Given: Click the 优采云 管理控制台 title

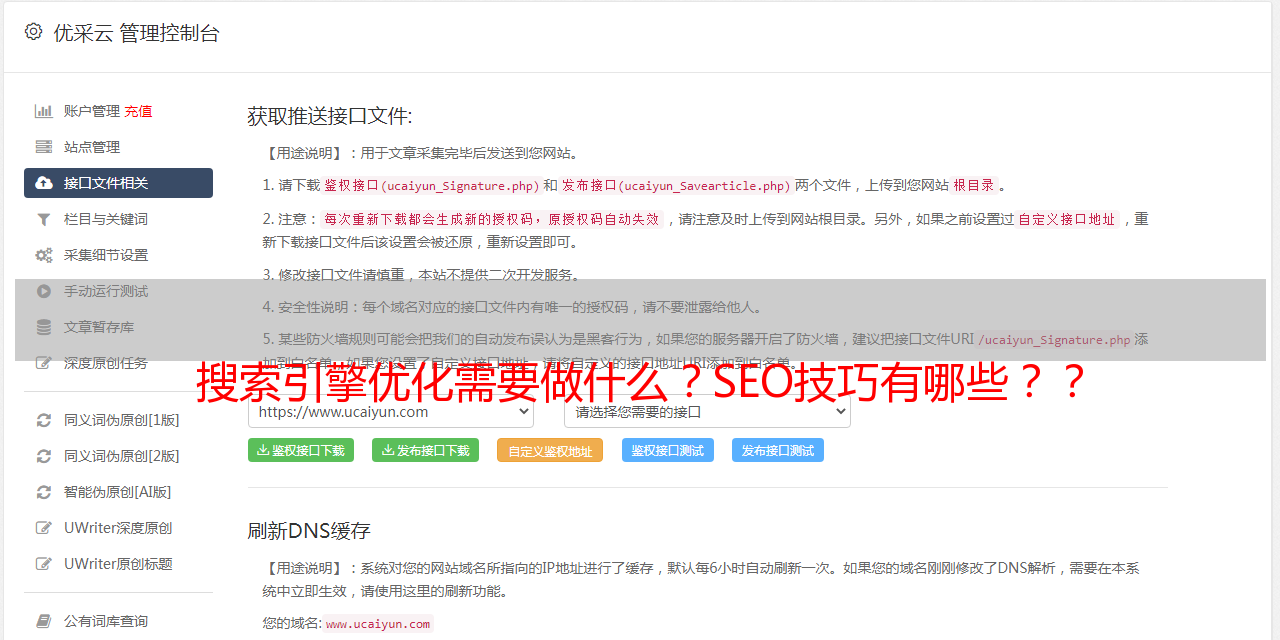Looking at the screenshot, I should [x=136, y=33].
